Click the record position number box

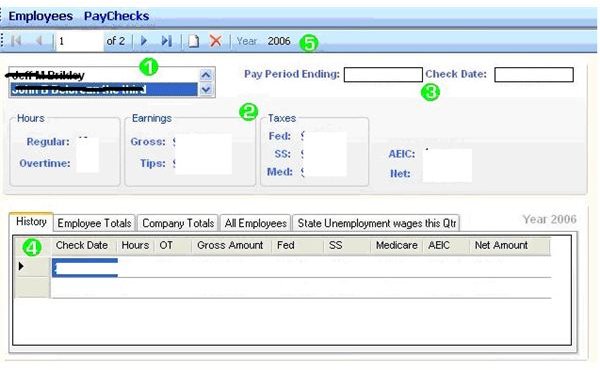tap(80, 41)
